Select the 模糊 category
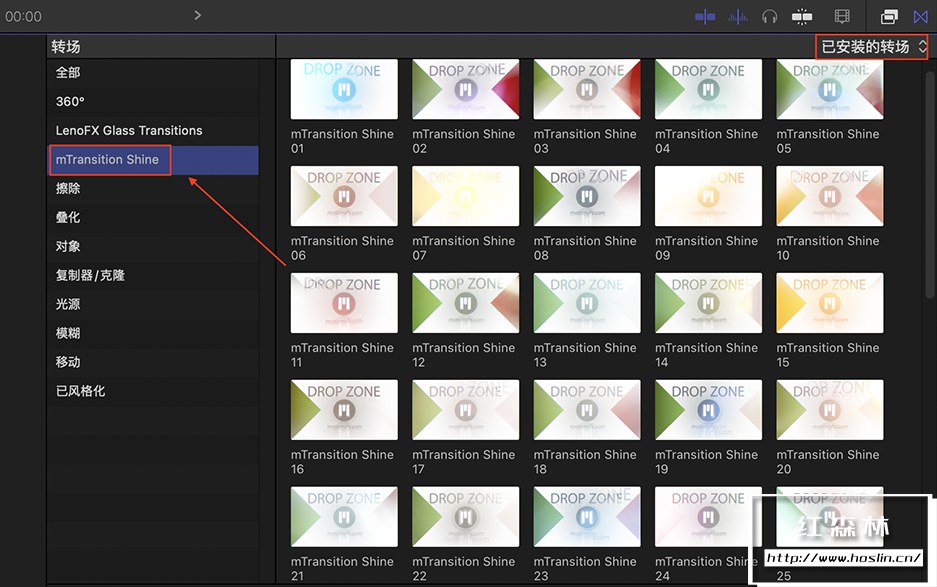937x587 pixels. click(x=153, y=333)
